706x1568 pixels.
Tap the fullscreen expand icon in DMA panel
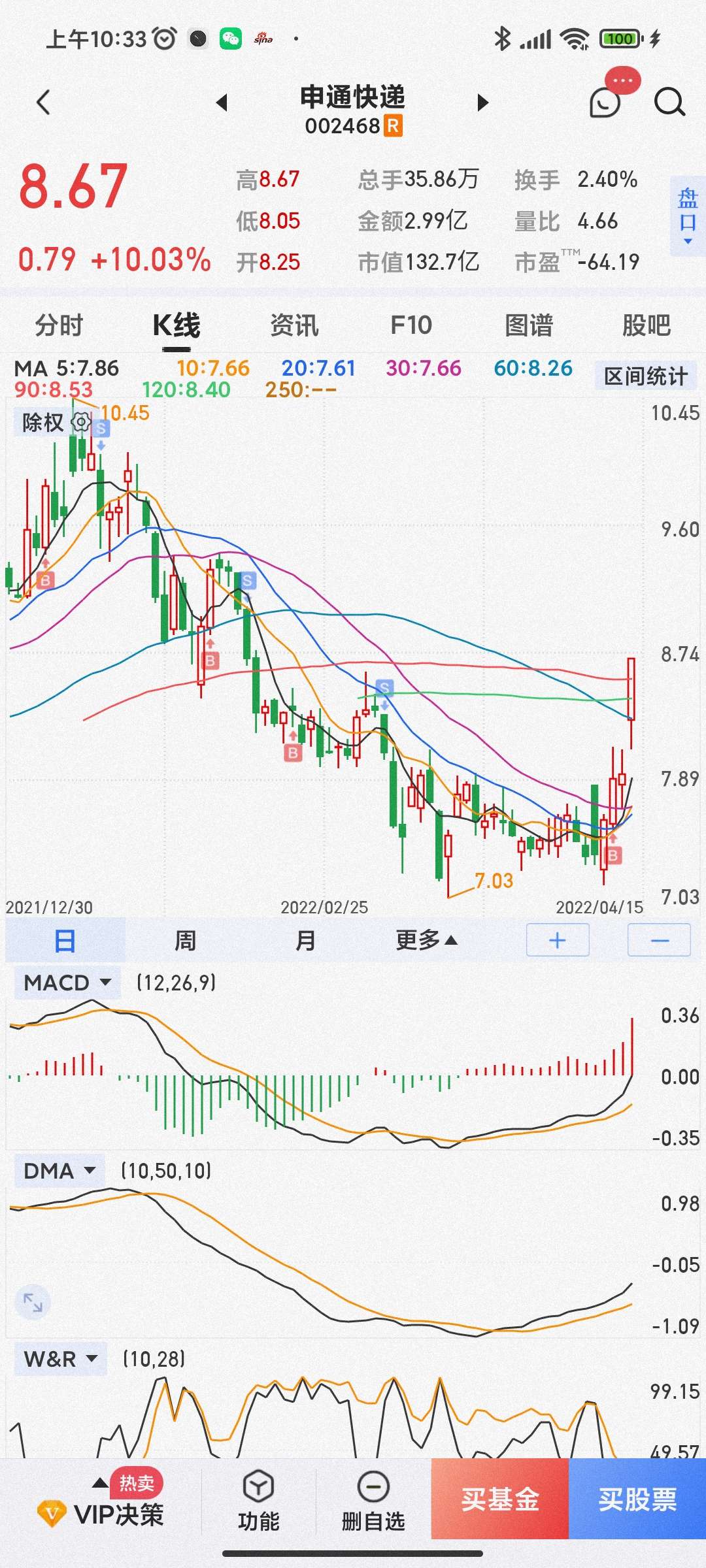(x=33, y=1301)
